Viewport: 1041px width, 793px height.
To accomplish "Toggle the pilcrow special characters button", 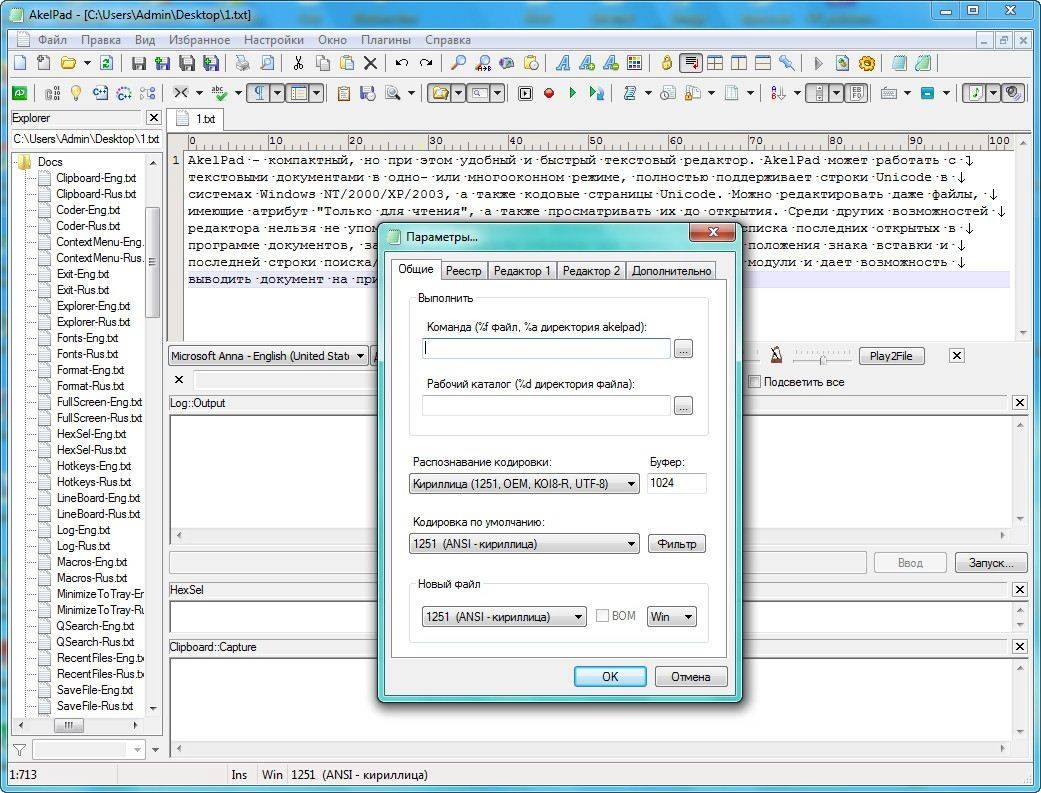I will pyautogui.click(x=259, y=93).
